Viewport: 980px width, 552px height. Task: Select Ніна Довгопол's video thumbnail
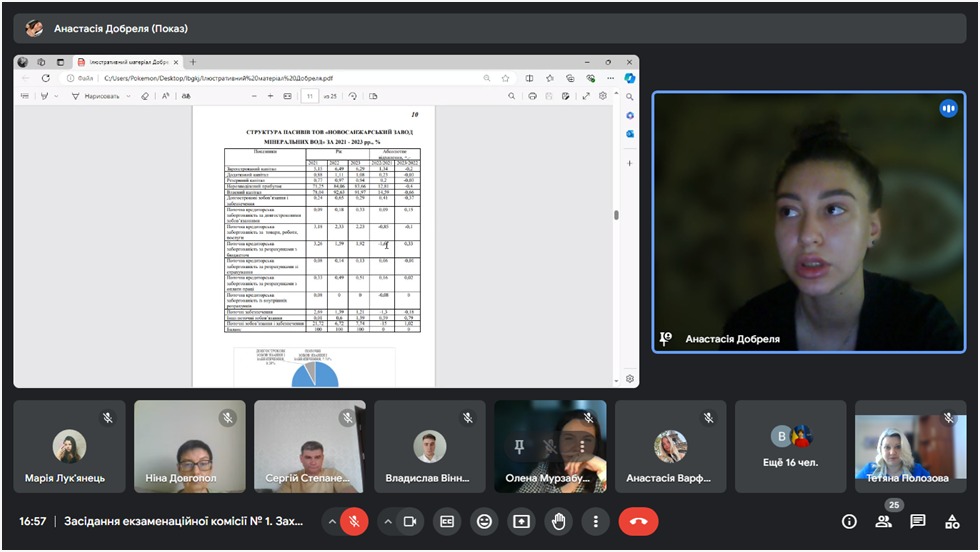(x=190, y=446)
